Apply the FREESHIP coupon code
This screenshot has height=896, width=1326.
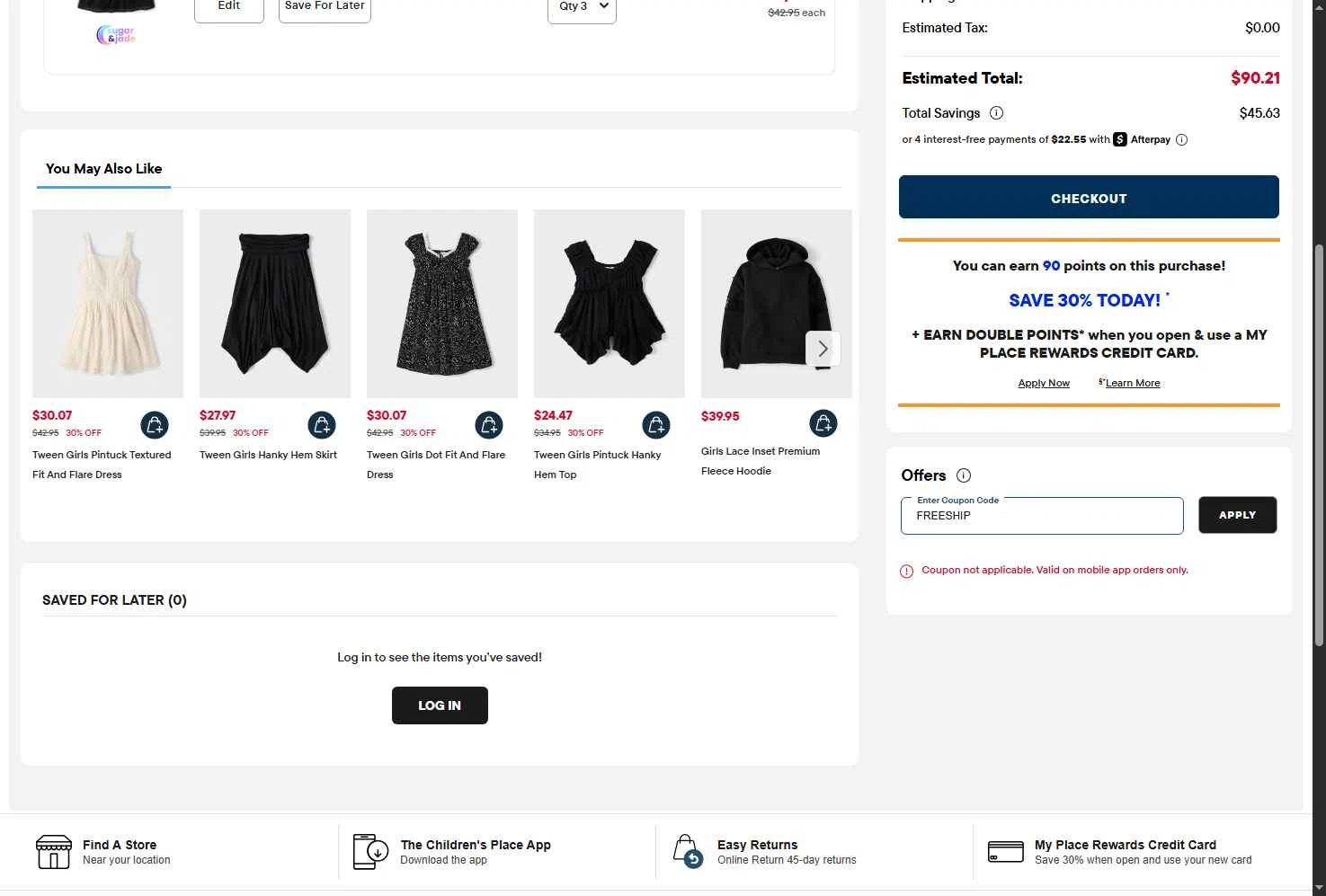point(1237,515)
